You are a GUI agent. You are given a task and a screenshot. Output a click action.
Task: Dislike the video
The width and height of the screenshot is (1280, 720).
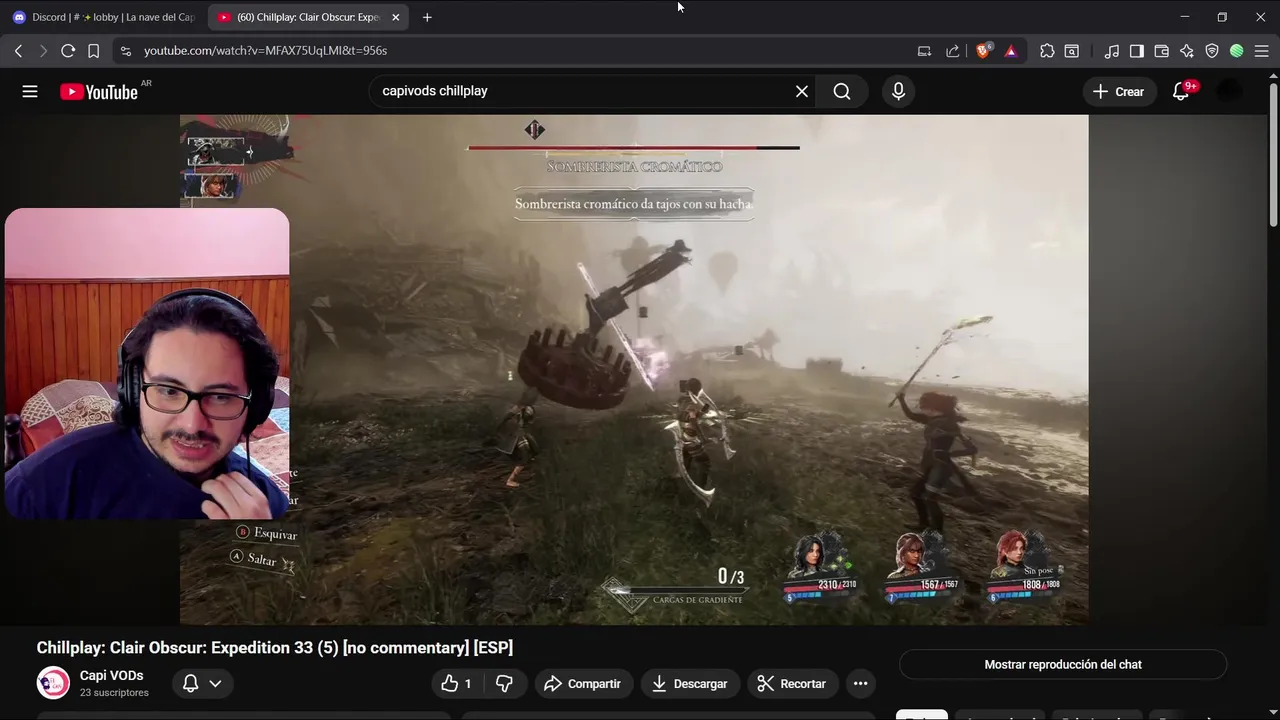coord(504,684)
